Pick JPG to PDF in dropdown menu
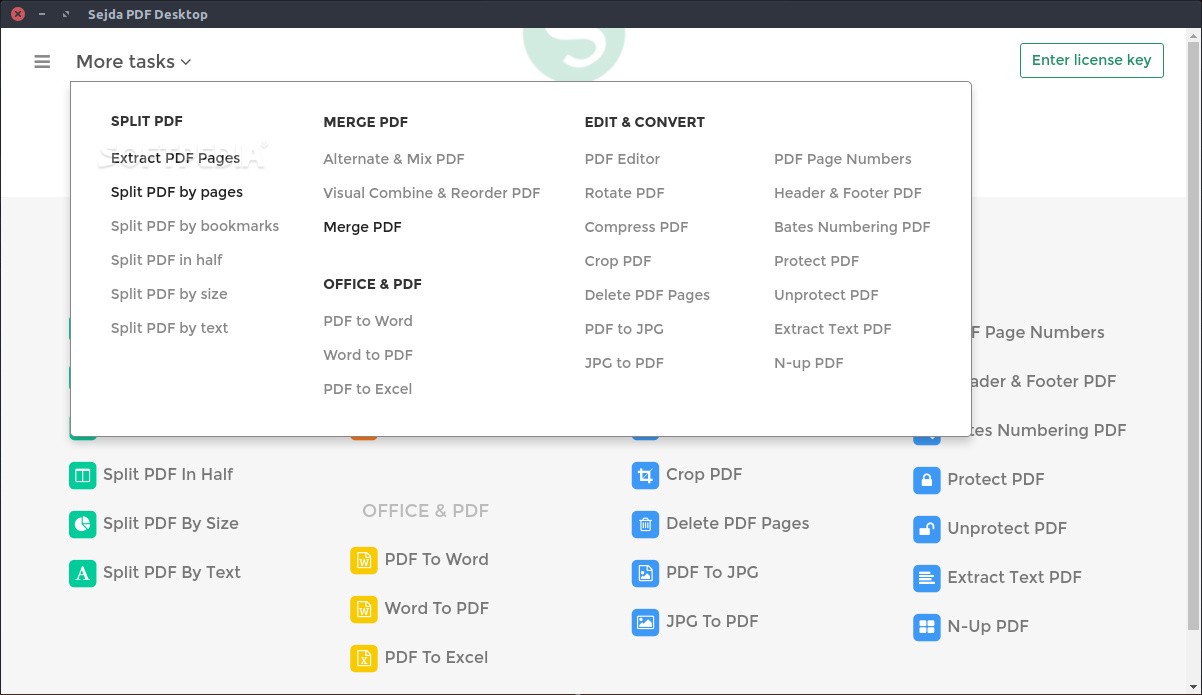 coord(624,363)
